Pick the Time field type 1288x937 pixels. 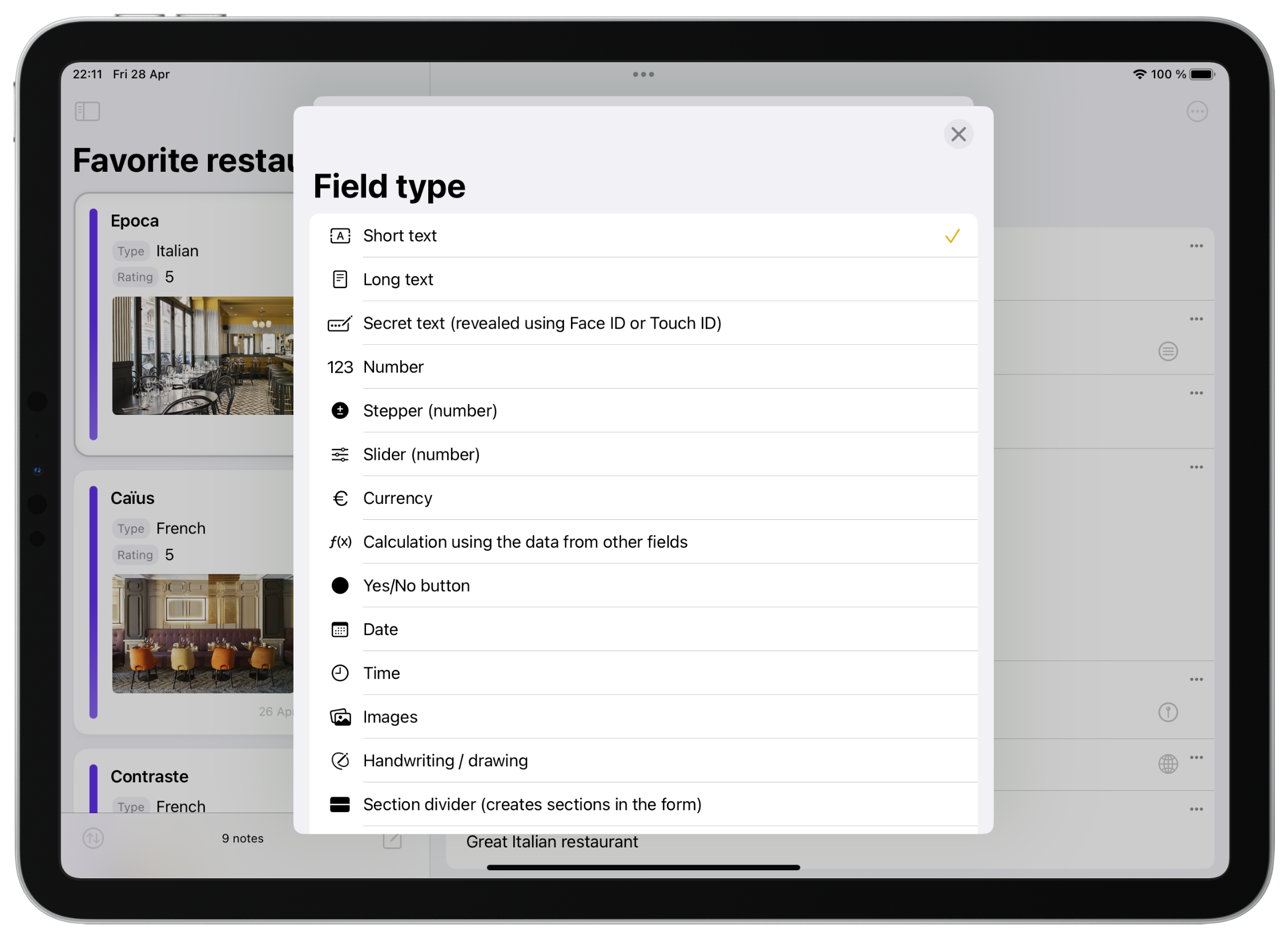(x=643, y=673)
